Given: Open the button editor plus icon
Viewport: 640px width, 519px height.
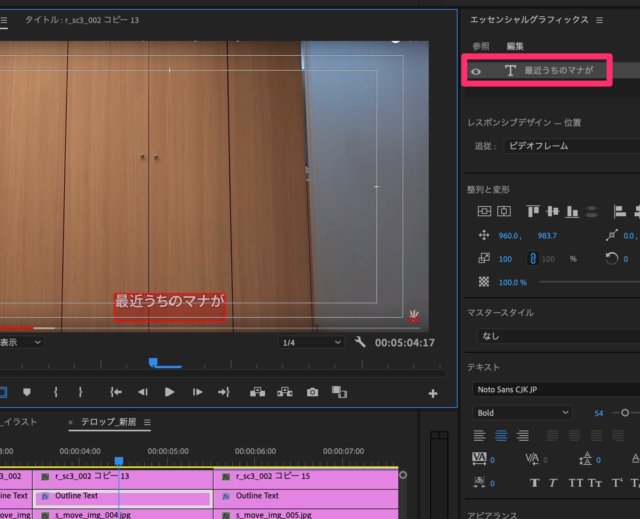Looking at the screenshot, I should click(x=432, y=393).
